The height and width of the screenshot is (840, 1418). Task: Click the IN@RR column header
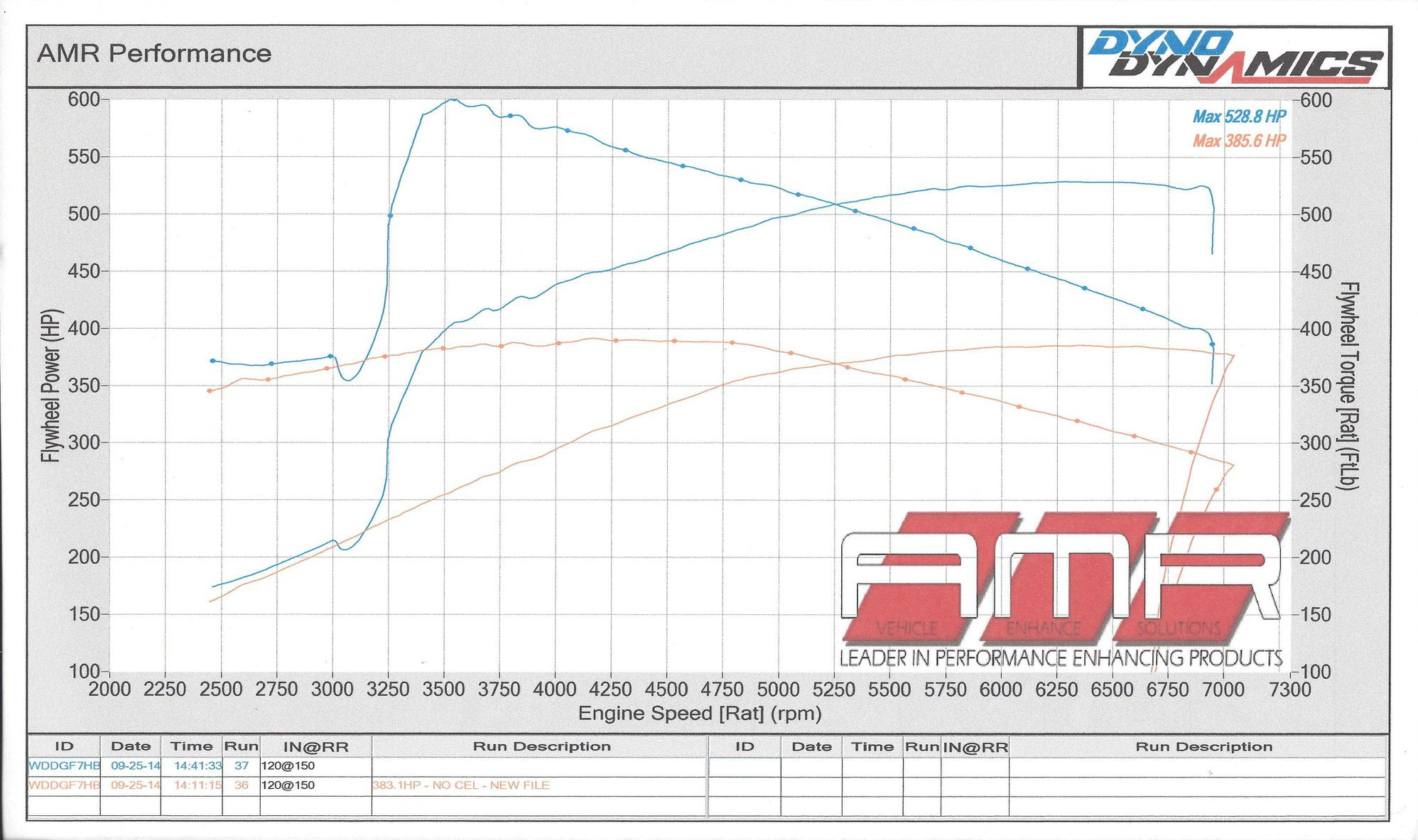click(x=315, y=747)
